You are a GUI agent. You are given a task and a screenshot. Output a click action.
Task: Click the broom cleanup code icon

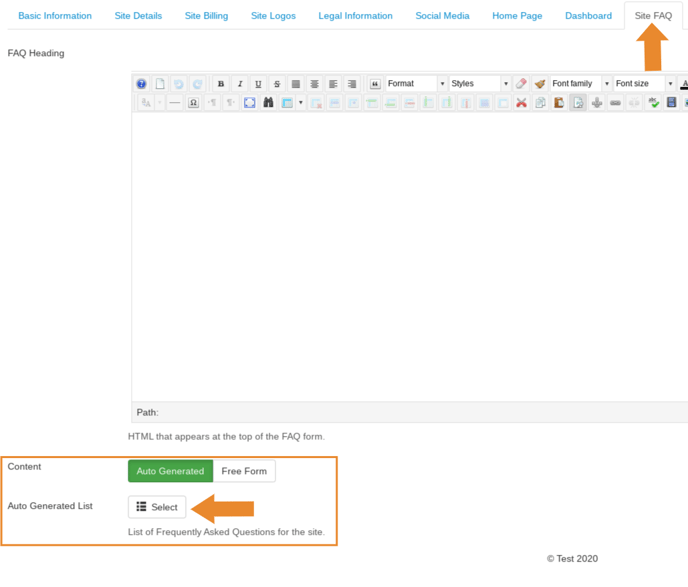tap(540, 84)
